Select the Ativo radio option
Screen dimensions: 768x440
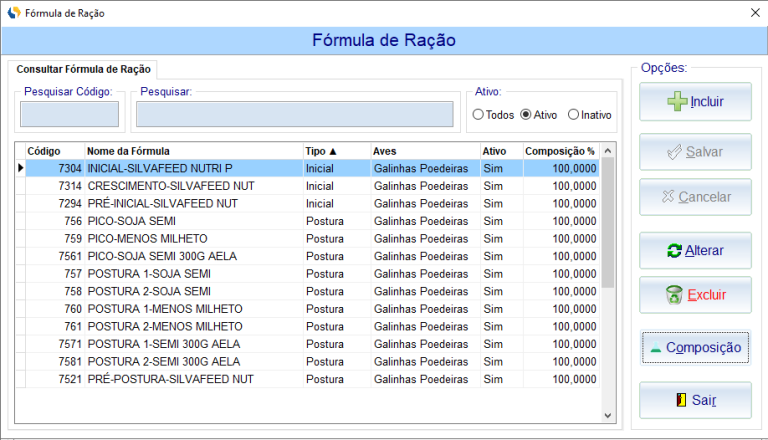(526, 115)
